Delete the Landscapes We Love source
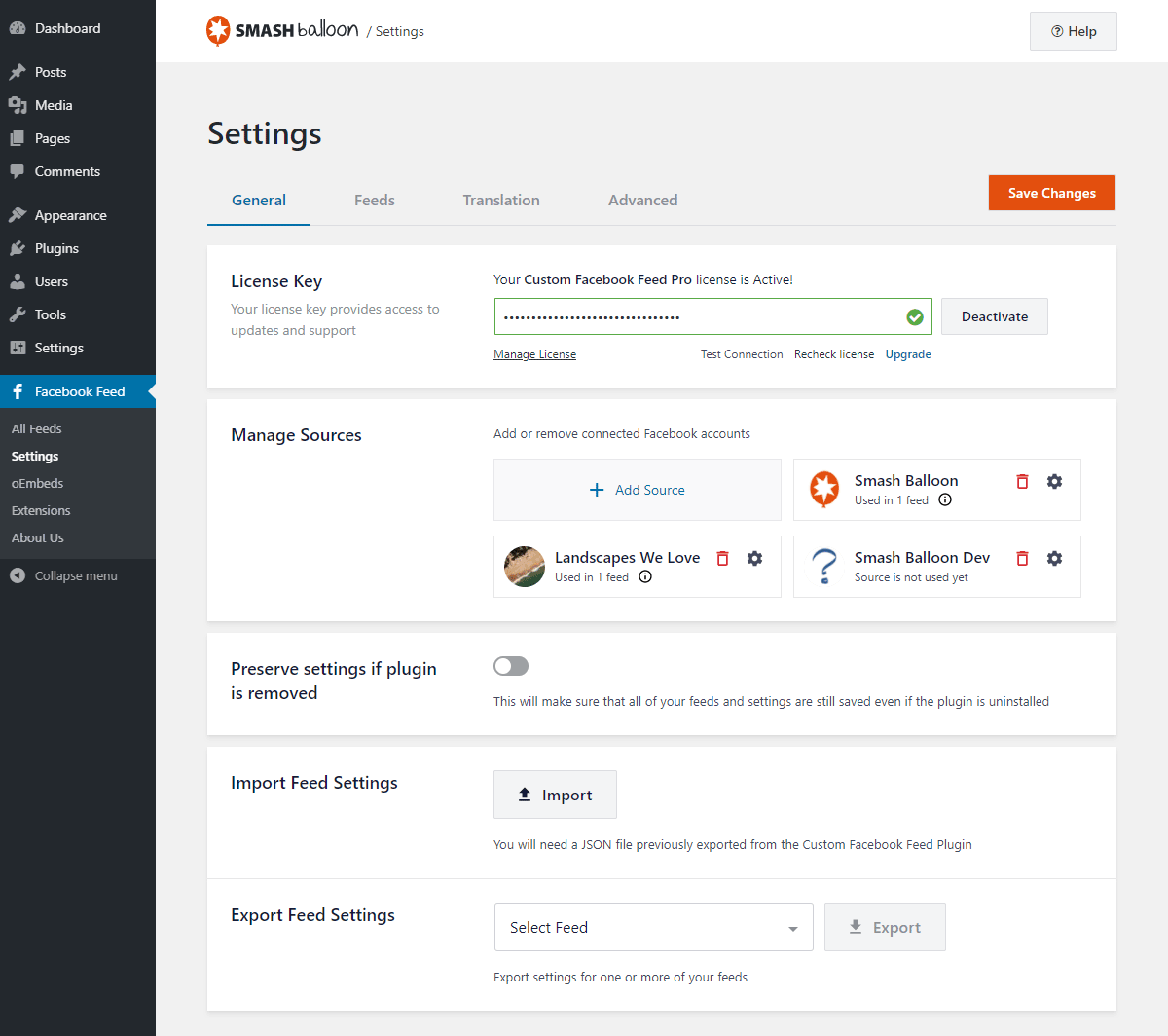Image resolution: width=1168 pixels, height=1036 pixels. [x=722, y=558]
